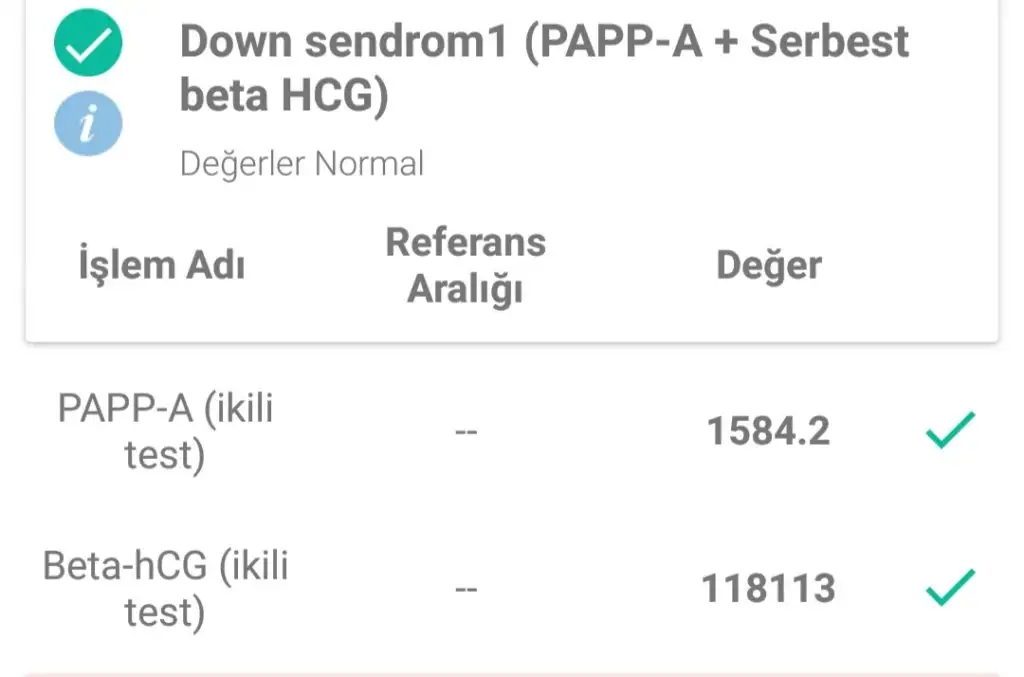Click the Değer column header
The image size is (1024, 677).
click(768, 266)
